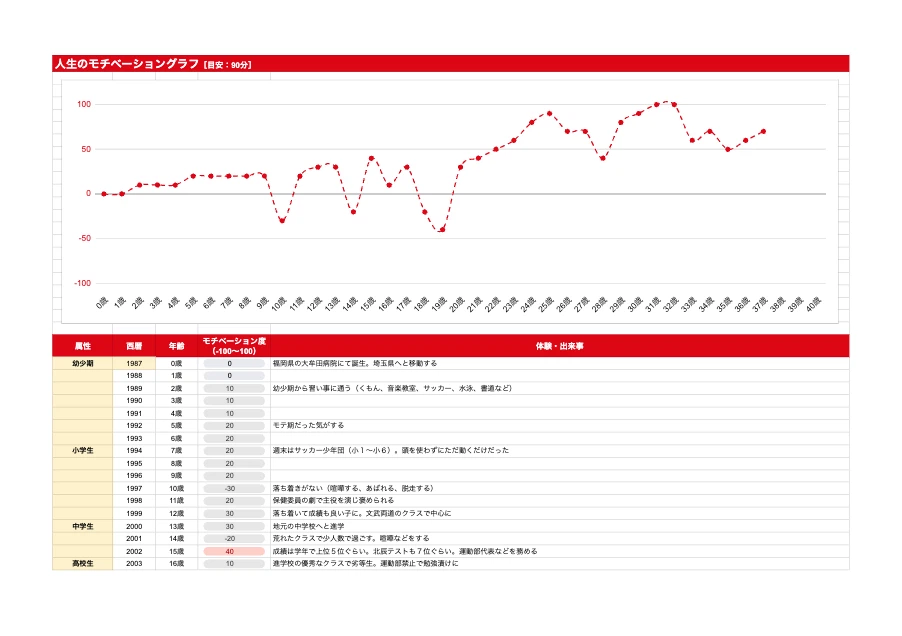Click chart data point at 19歳 lowest value
902x636 pixels.
(442, 230)
